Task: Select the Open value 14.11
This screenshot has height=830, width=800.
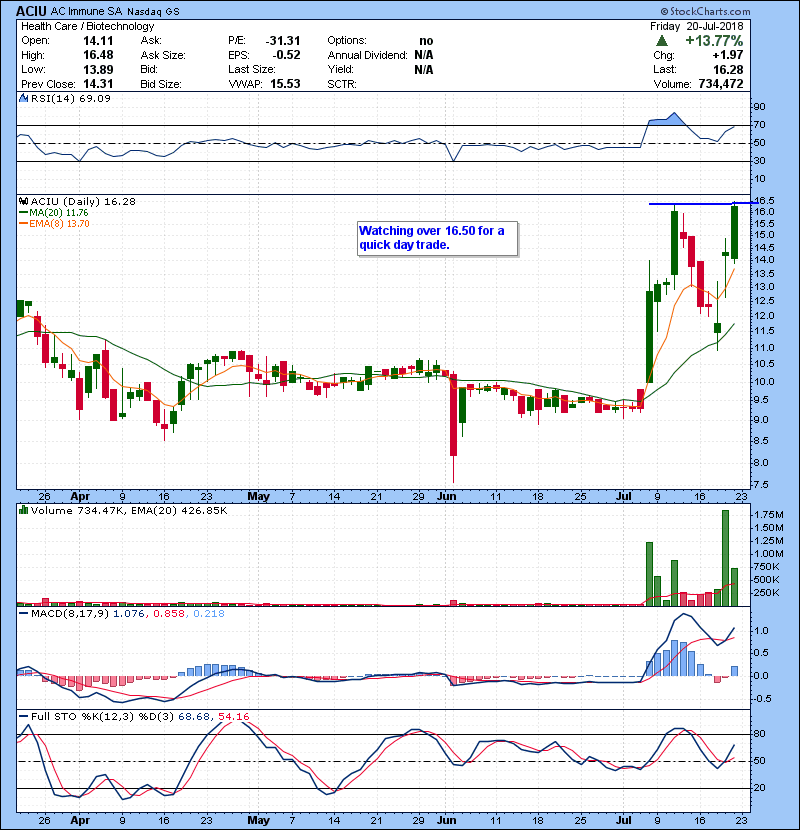Action: point(98,40)
